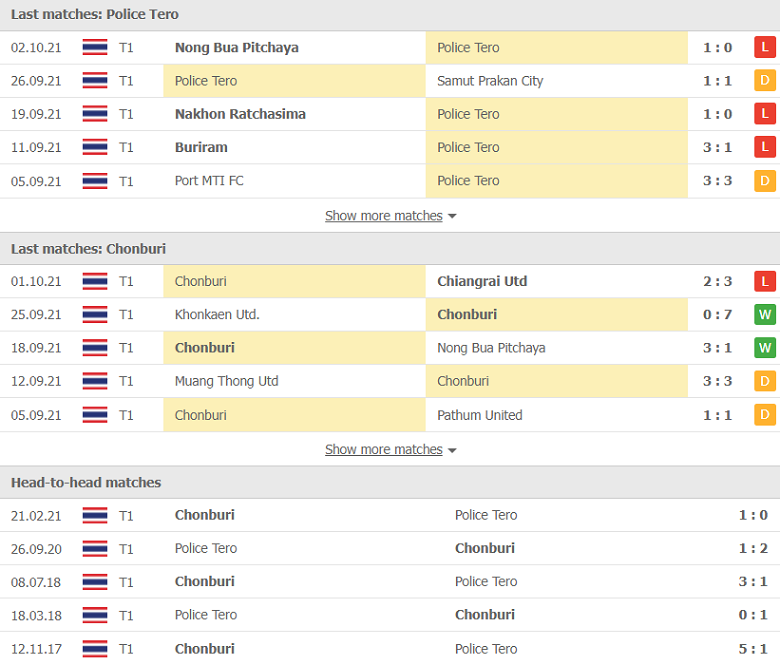The height and width of the screenshot is (665, 780).
Task: Click the red L badge for 02.10.21 match
Action: click(765, 48)
